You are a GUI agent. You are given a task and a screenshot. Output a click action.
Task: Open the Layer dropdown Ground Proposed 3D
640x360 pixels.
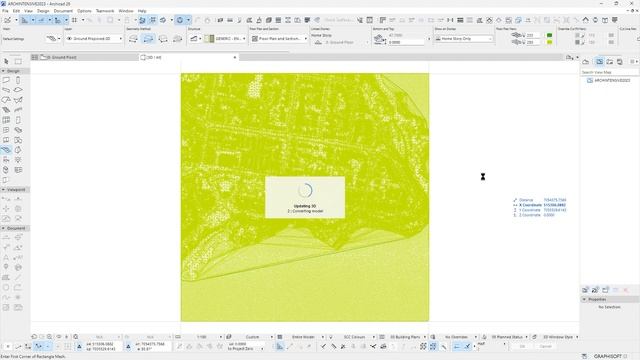tap(94, 38)
